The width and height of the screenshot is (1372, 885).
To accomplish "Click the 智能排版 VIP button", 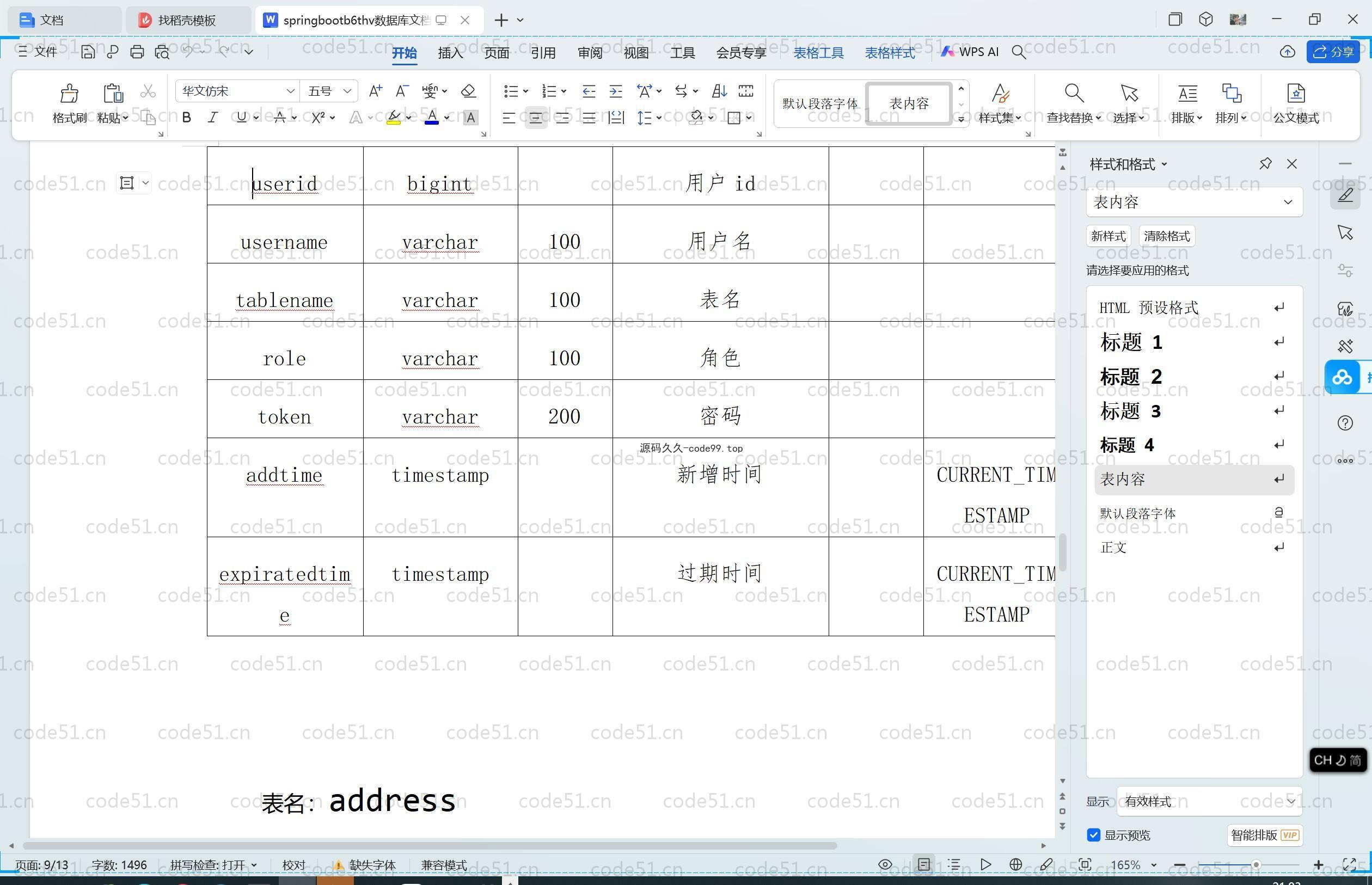I will (x=1265, y=834).
